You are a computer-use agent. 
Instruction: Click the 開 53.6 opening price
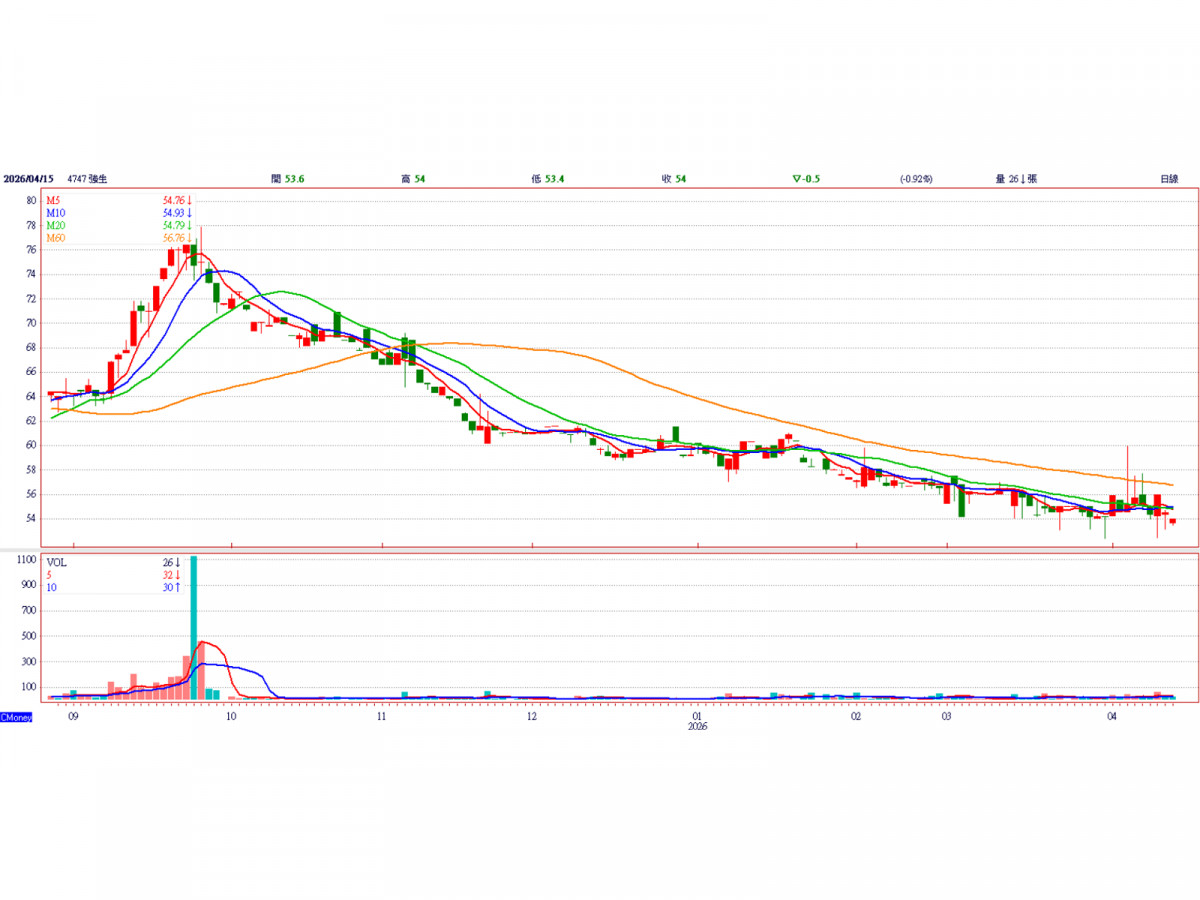[287, 178]
